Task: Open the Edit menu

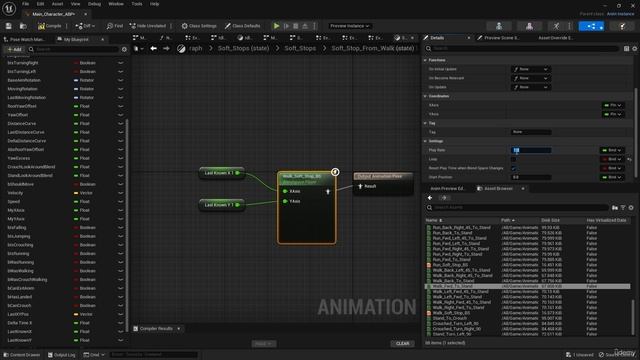Action: 40,4
